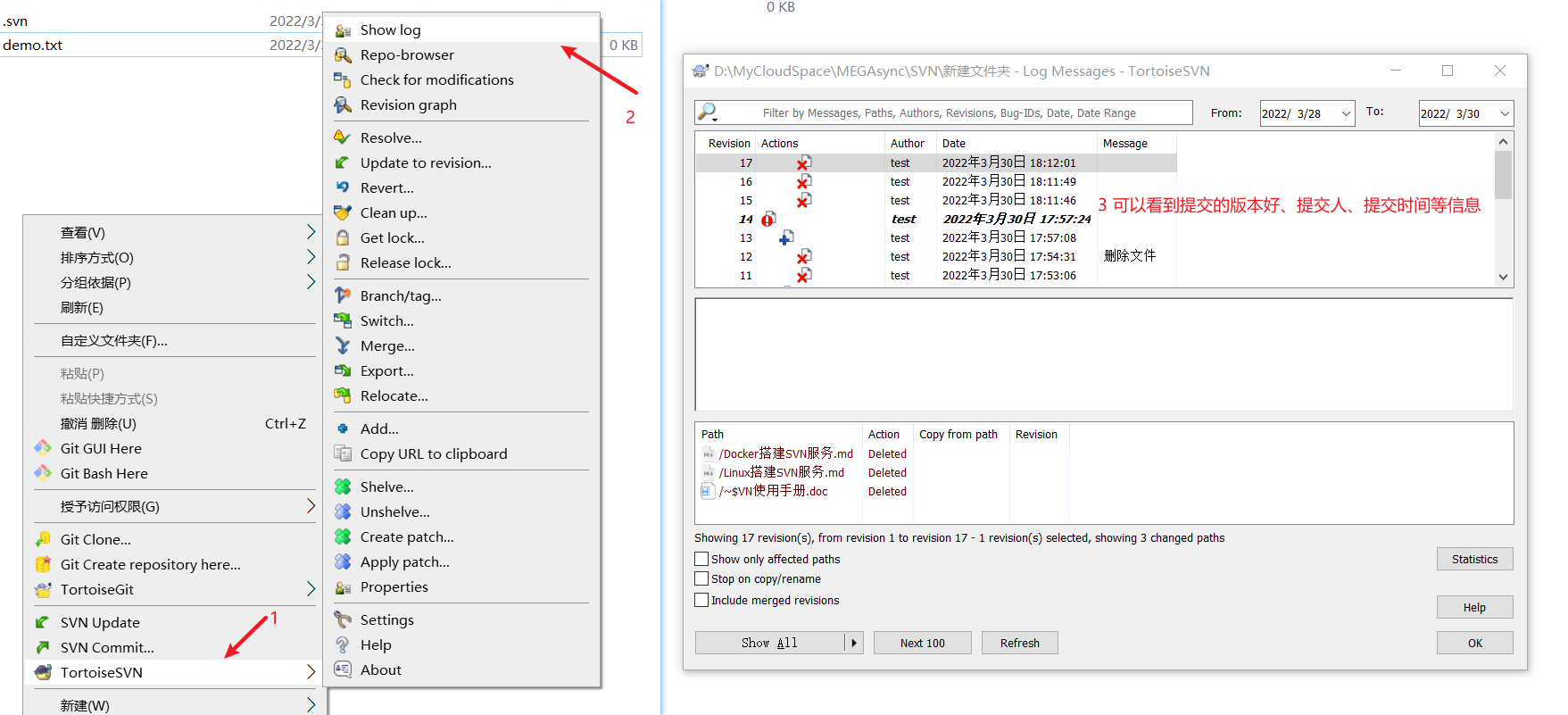Image resolution: width=1568 pixels, height=715 pixels.
Task: Toggle Include merged revisions checkbox
Action: pos(702,601)
